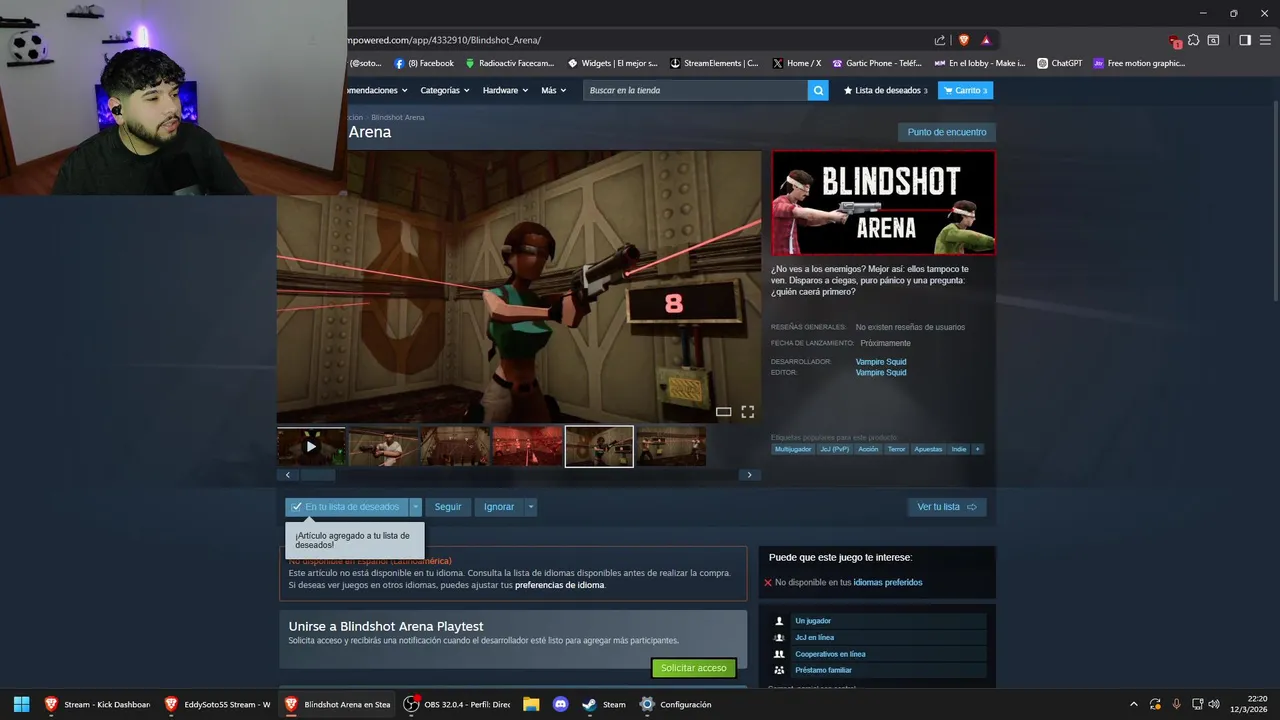Play the trailer video thumbnail
Screen dimensions: 1280x720
coord(311,446)
